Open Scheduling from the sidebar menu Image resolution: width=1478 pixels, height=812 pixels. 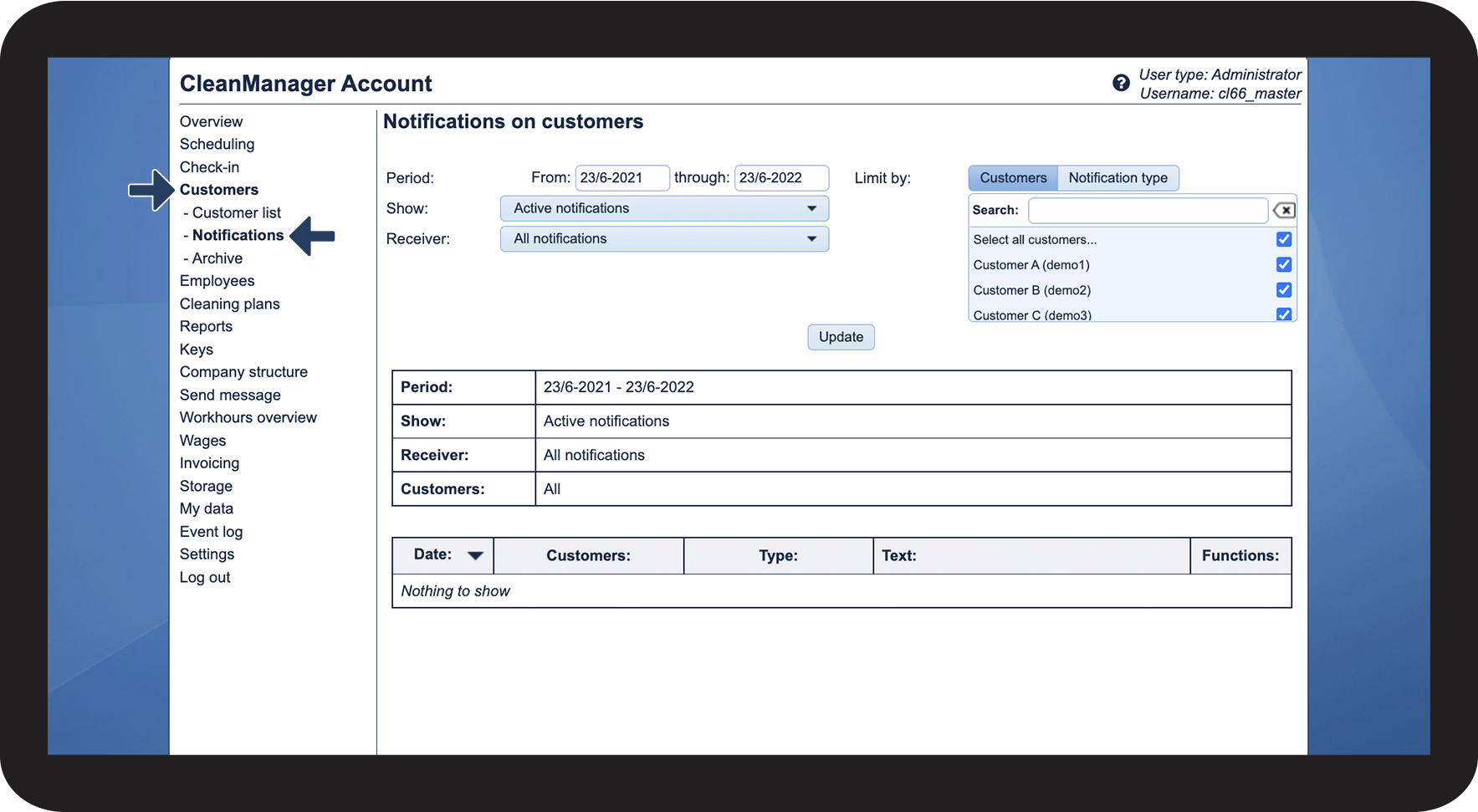pyautogui.click(x=217, y=145)
